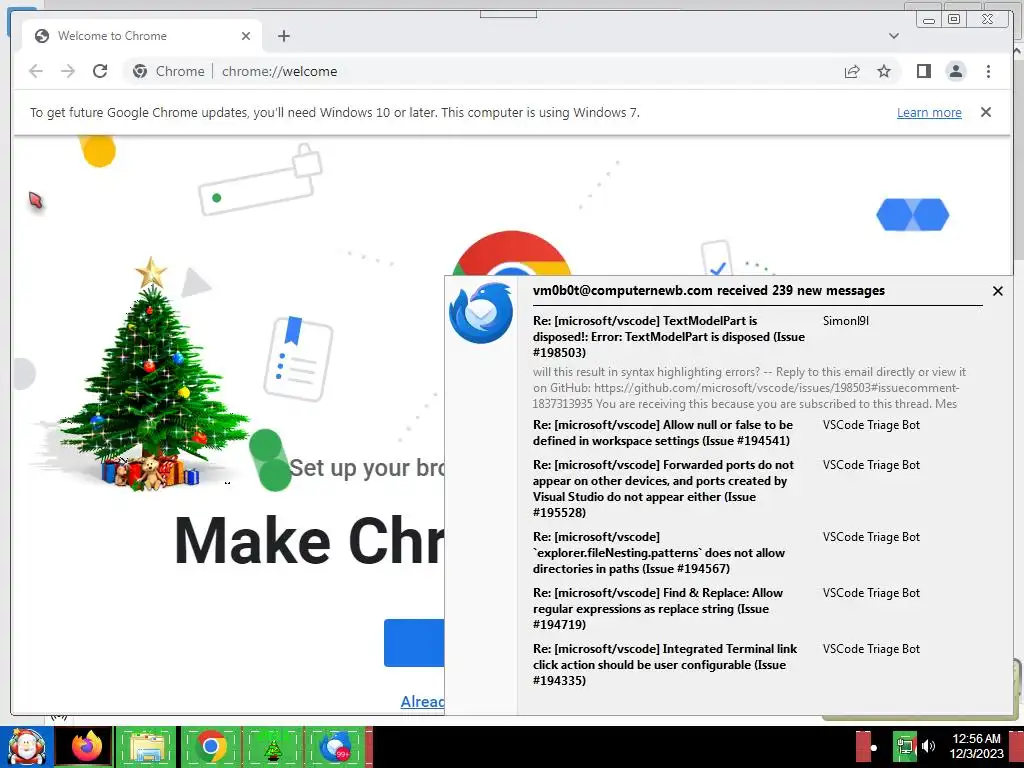Viewport: 1024px width, 768px height.
Task: Share this page using the share icon
Action: (852, 71)
